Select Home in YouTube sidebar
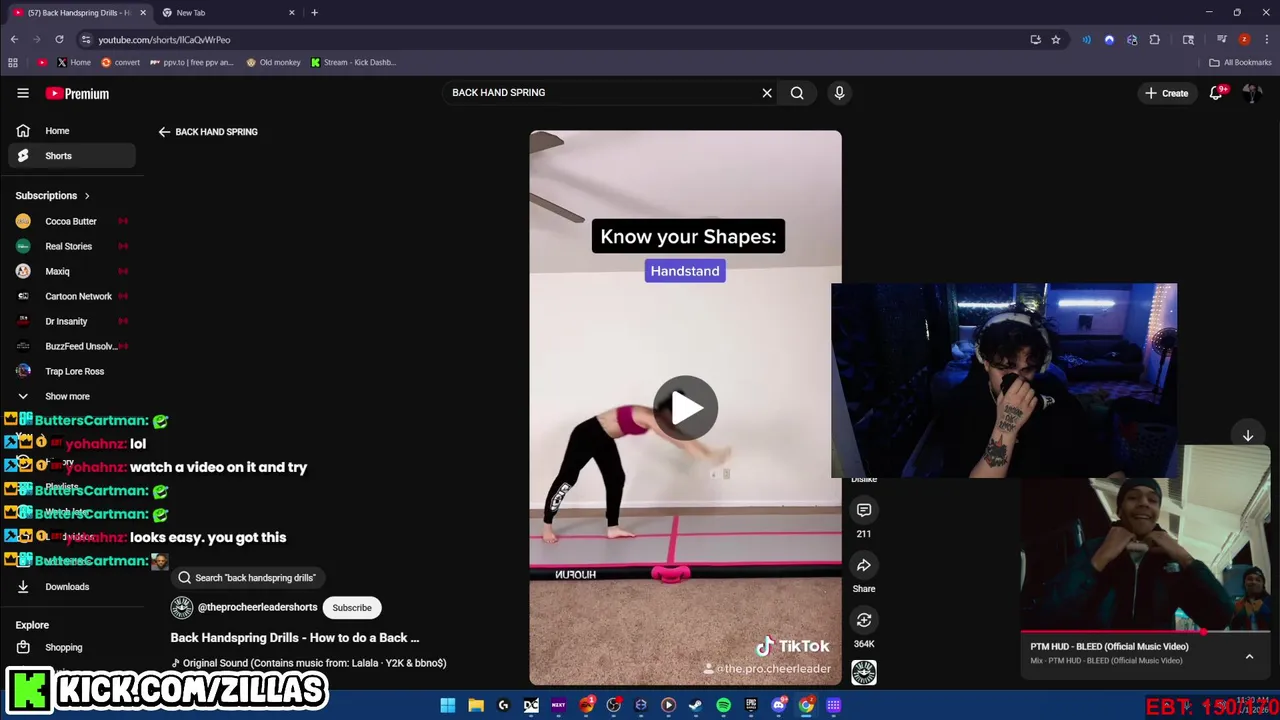The image size is (1280, 720). (70, 131)
